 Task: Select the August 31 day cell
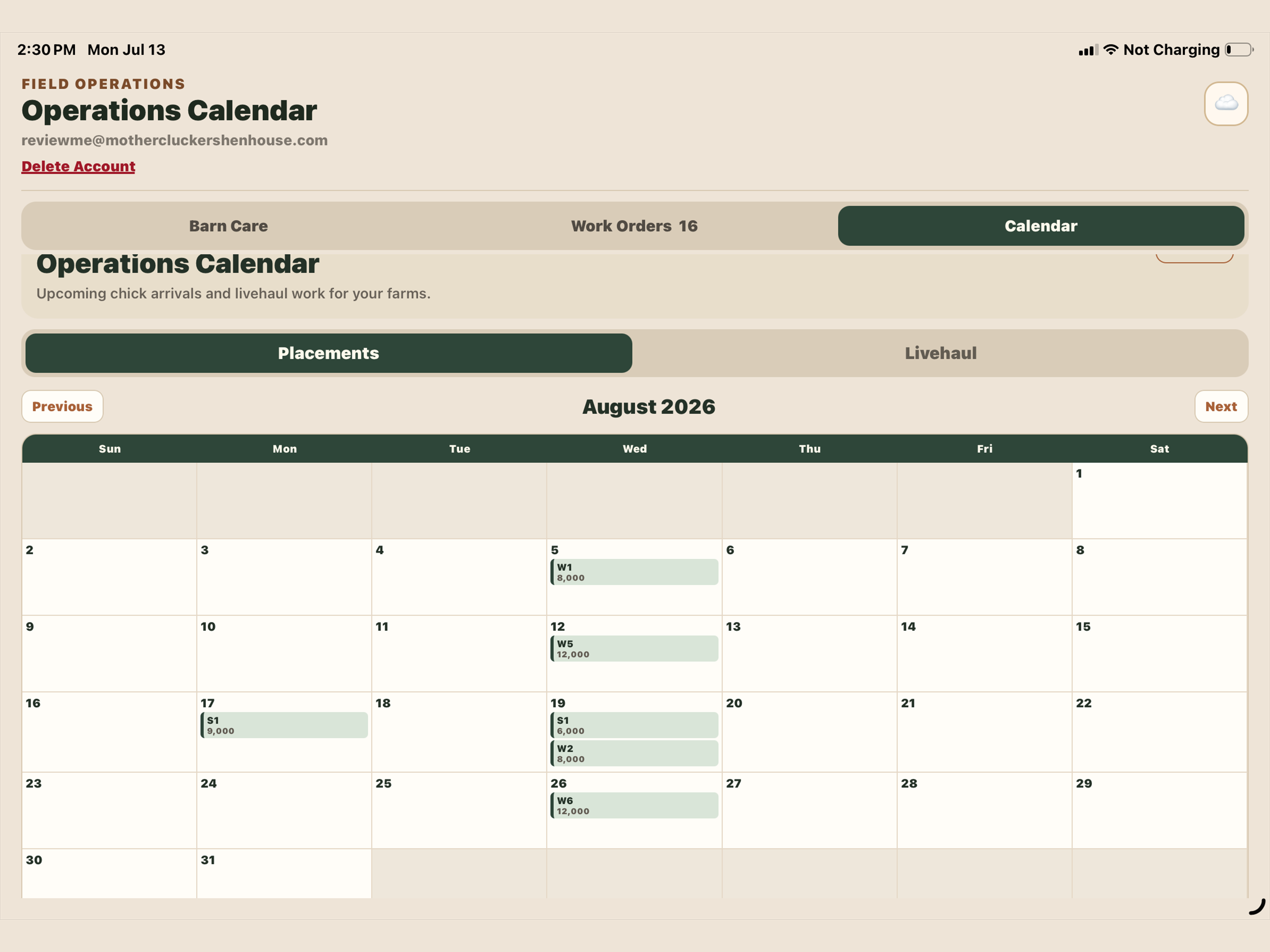(284, 873)
